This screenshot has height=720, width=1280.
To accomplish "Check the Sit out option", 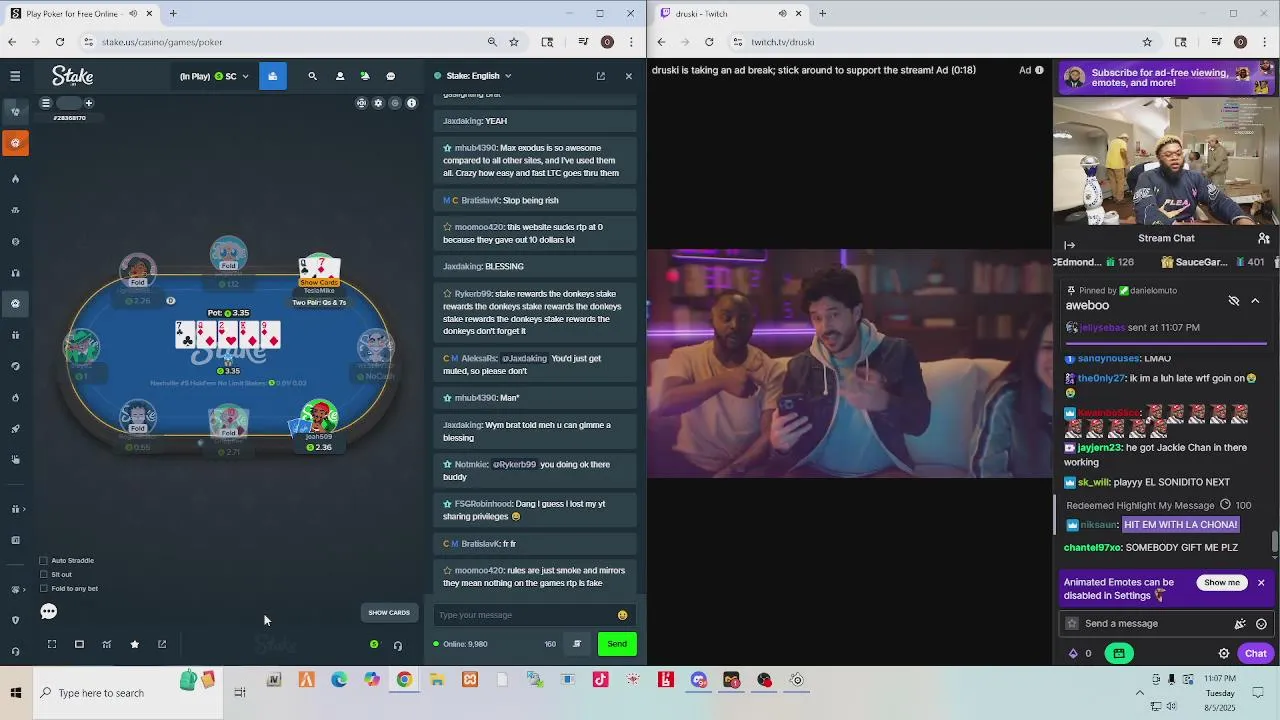I will (43, 574).
